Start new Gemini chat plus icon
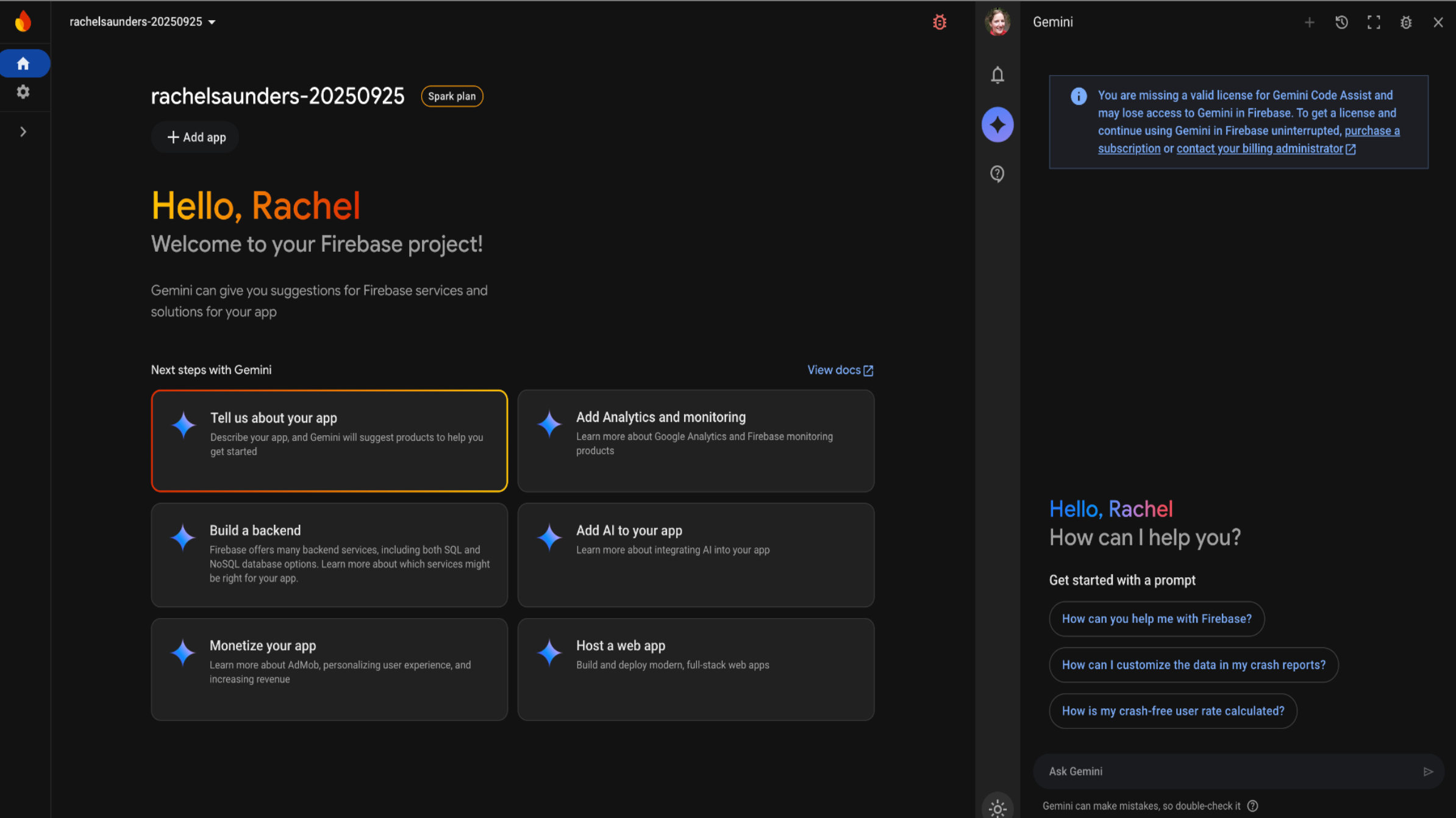The image size is (1456, 818). click(x=1309, y=23)
